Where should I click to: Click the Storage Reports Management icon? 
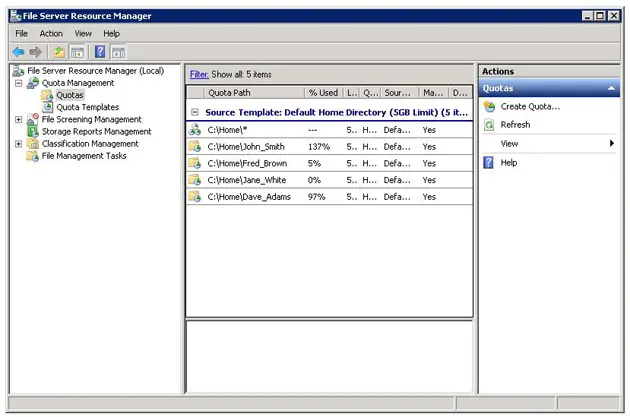pyautogui.click(x=33, y=131)
